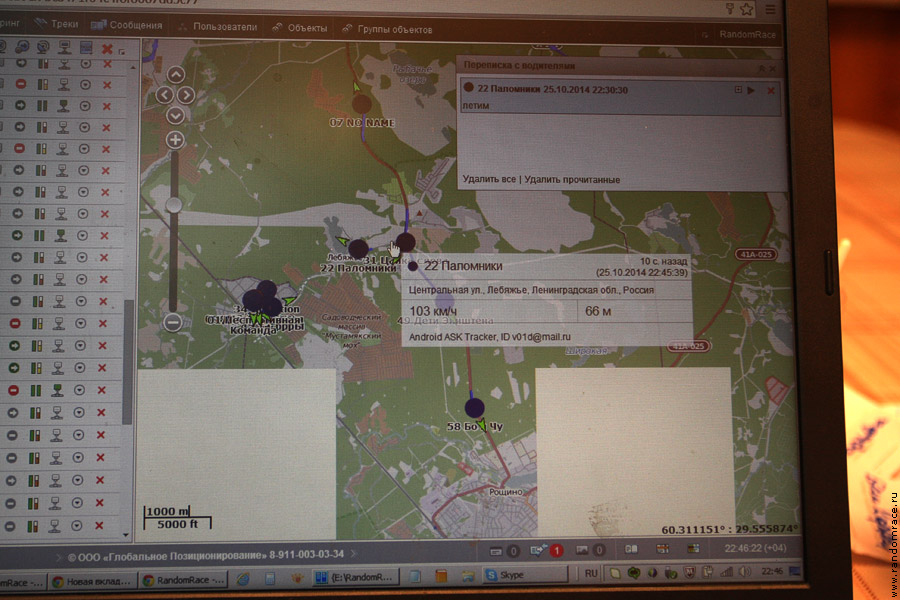The height and width of the screenshot is (600, 900).
Task: Pan the map down with arrow button
Action: (x=176, y=113)
